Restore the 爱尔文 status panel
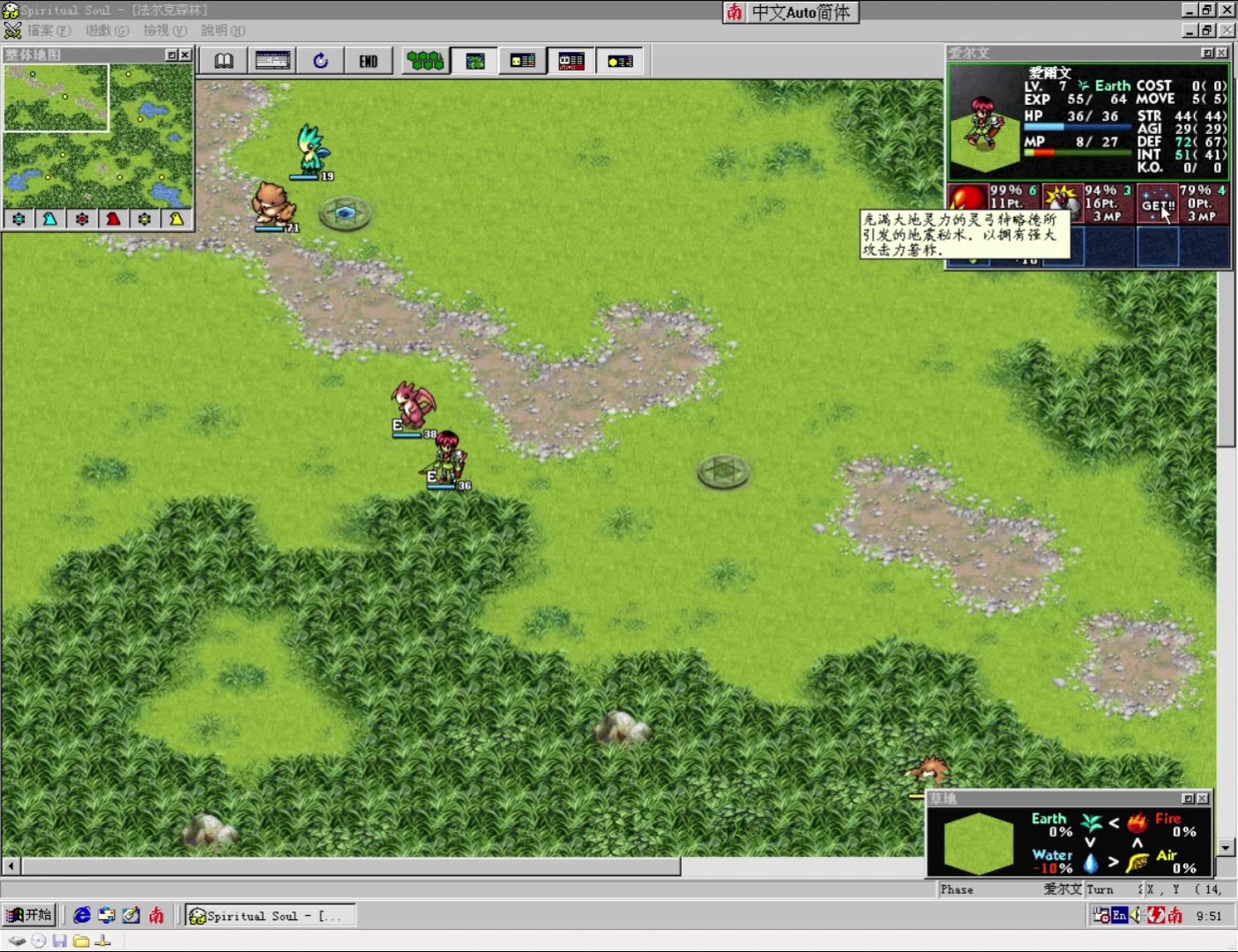The height and width of the screenshot is (952, 1238). [x=1208, y=53]
